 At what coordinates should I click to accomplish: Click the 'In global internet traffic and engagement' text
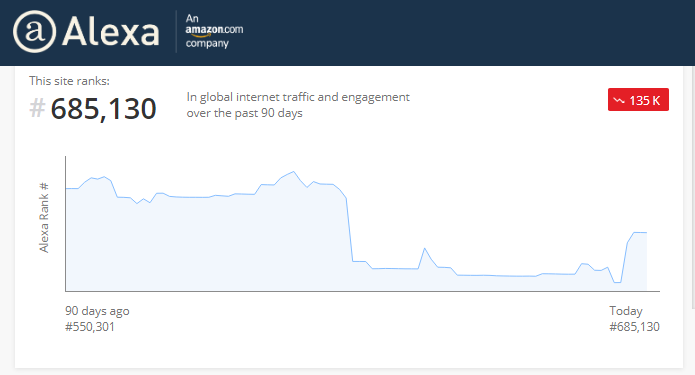[298, 97]
